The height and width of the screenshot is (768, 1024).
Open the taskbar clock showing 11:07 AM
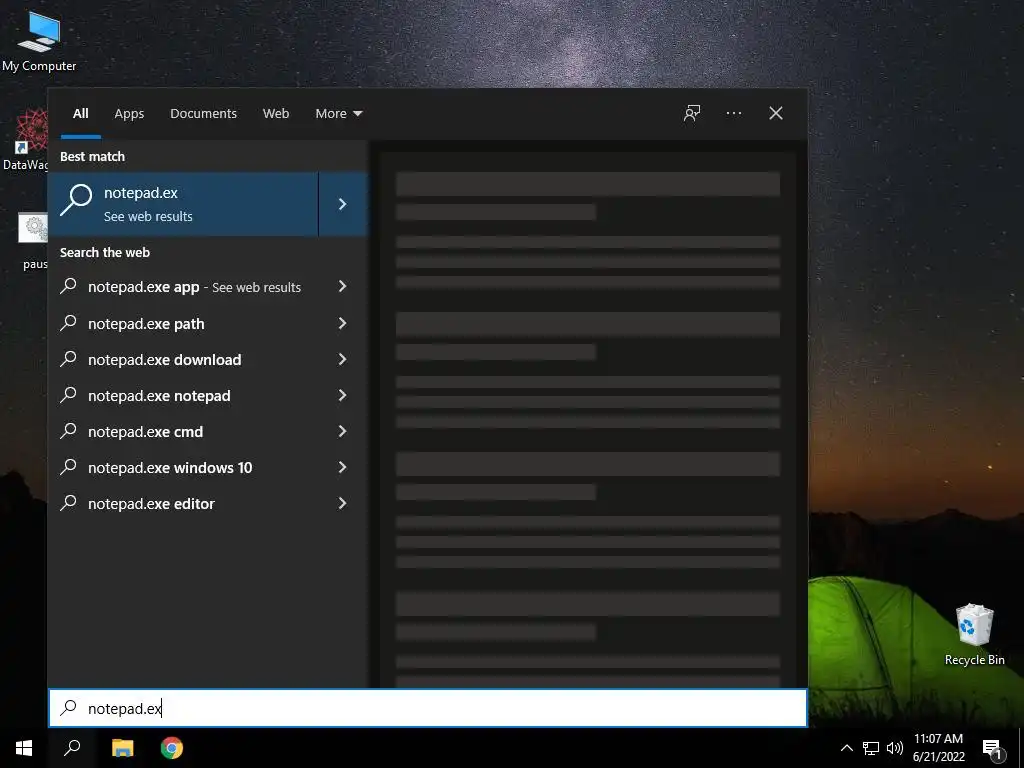tap(938, 748)
